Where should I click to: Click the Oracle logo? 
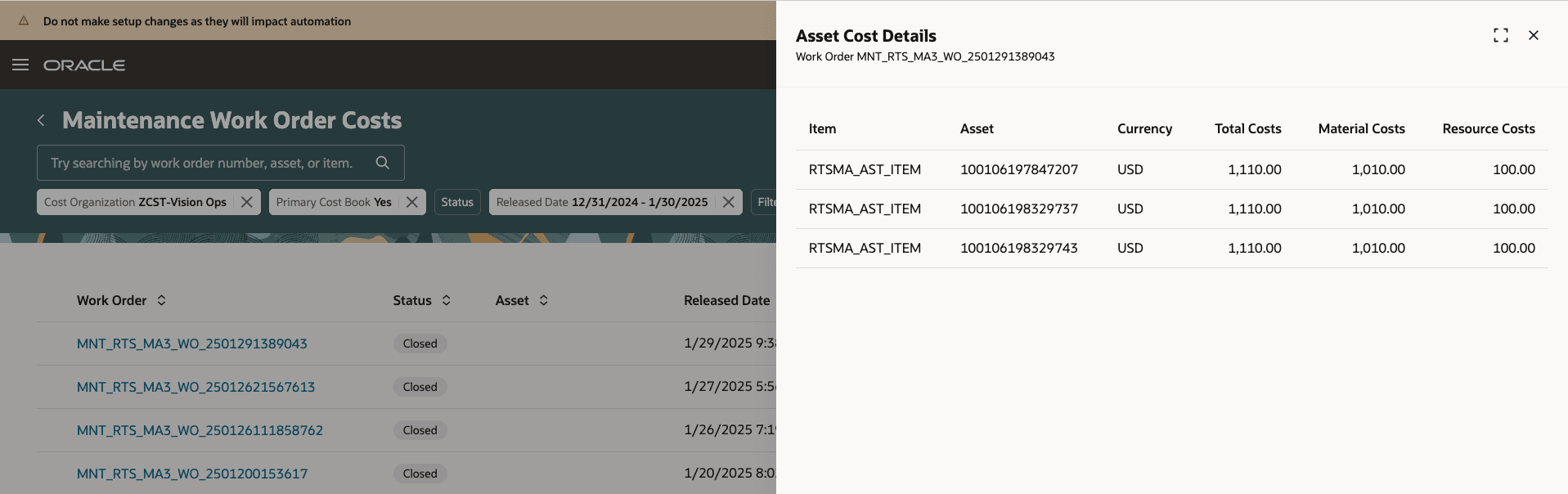84,65
